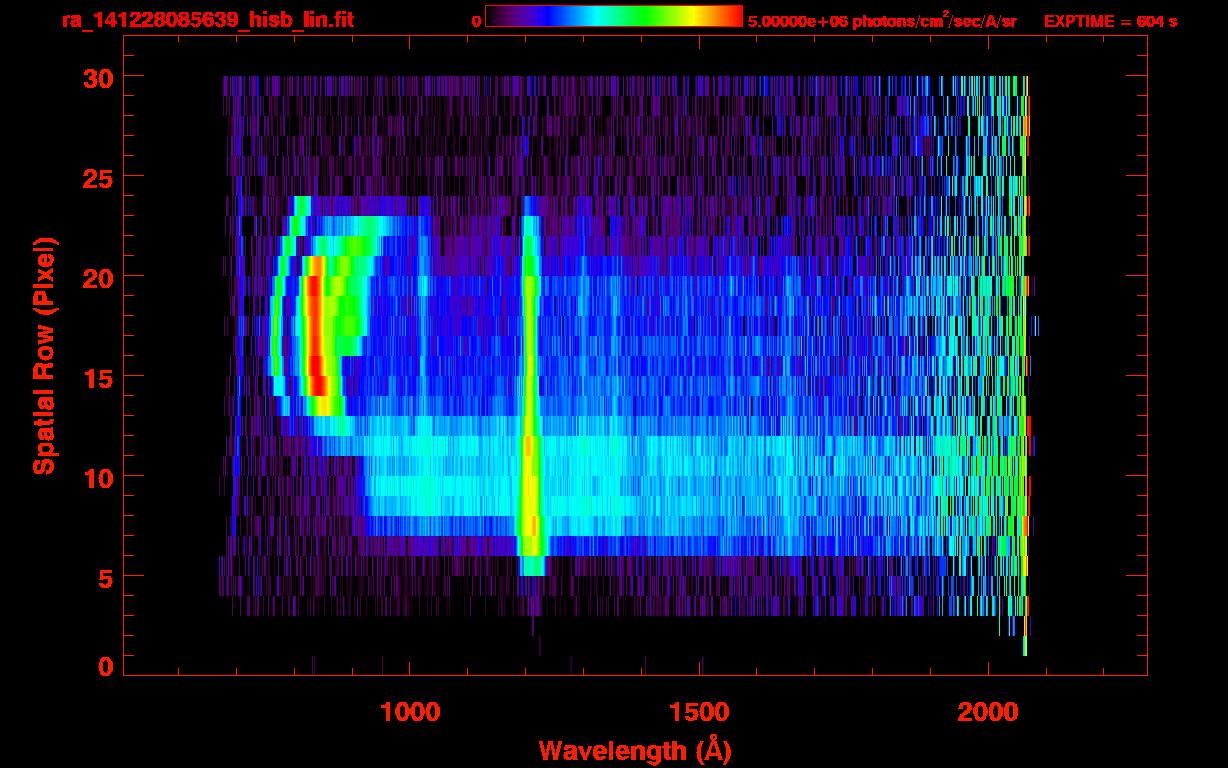Click the colorbar minimum label 0
1228x768 pixels.
coord(477,21)
